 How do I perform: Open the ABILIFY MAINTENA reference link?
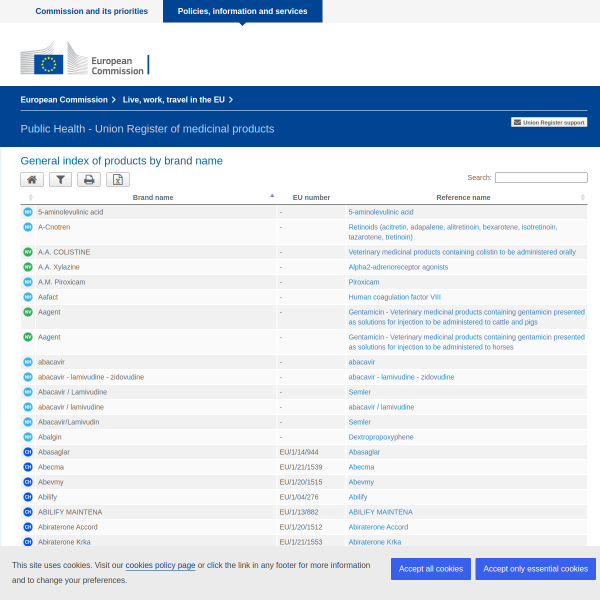coord(380,512)
